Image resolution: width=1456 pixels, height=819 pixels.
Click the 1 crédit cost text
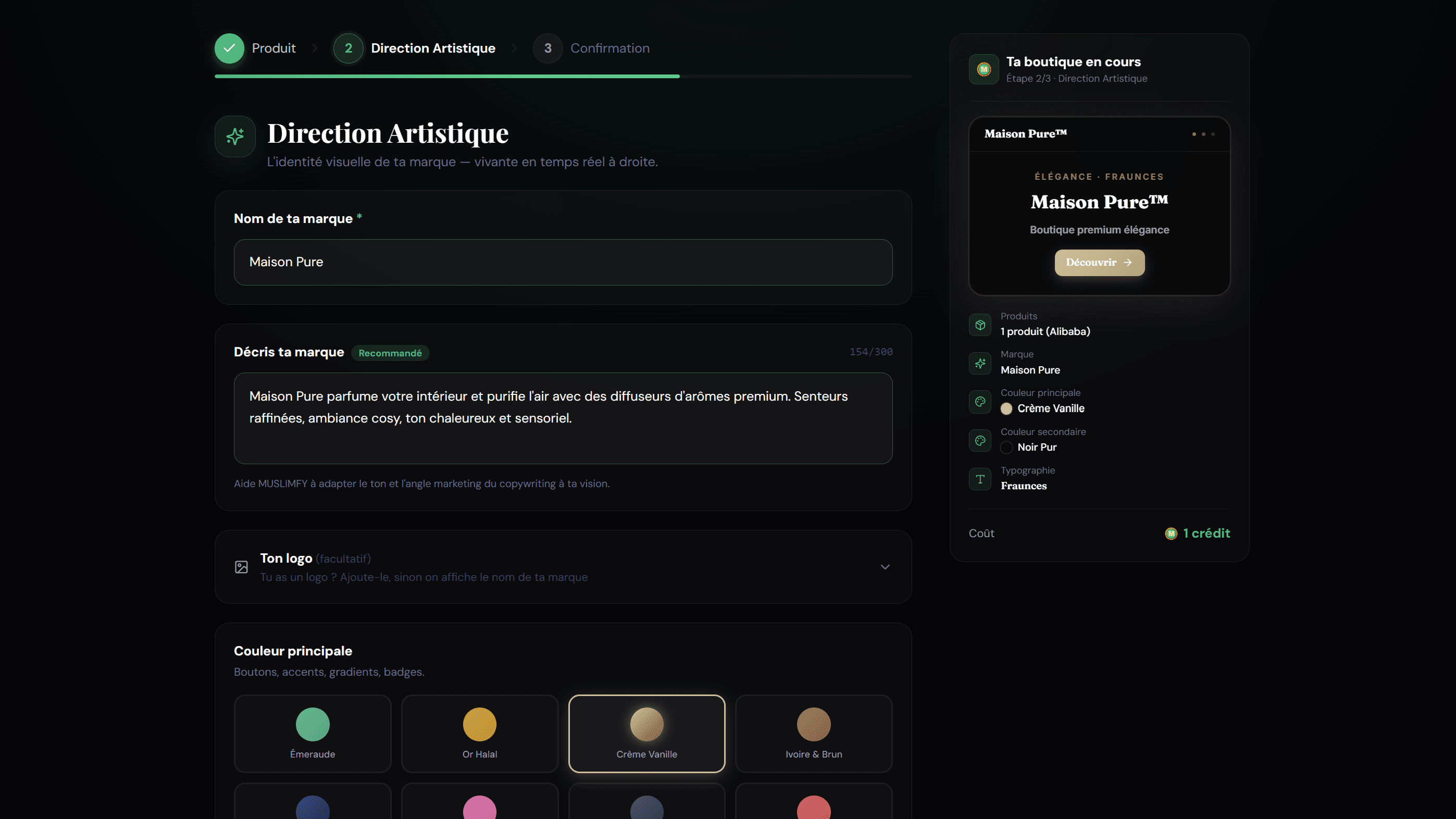[1206, 533]
